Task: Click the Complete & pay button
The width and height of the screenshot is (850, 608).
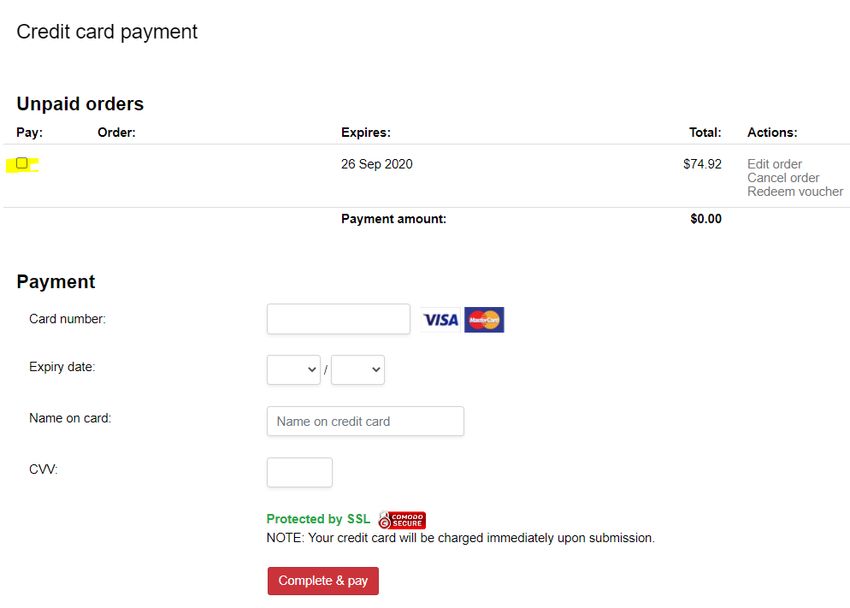Action: [323, 581]
